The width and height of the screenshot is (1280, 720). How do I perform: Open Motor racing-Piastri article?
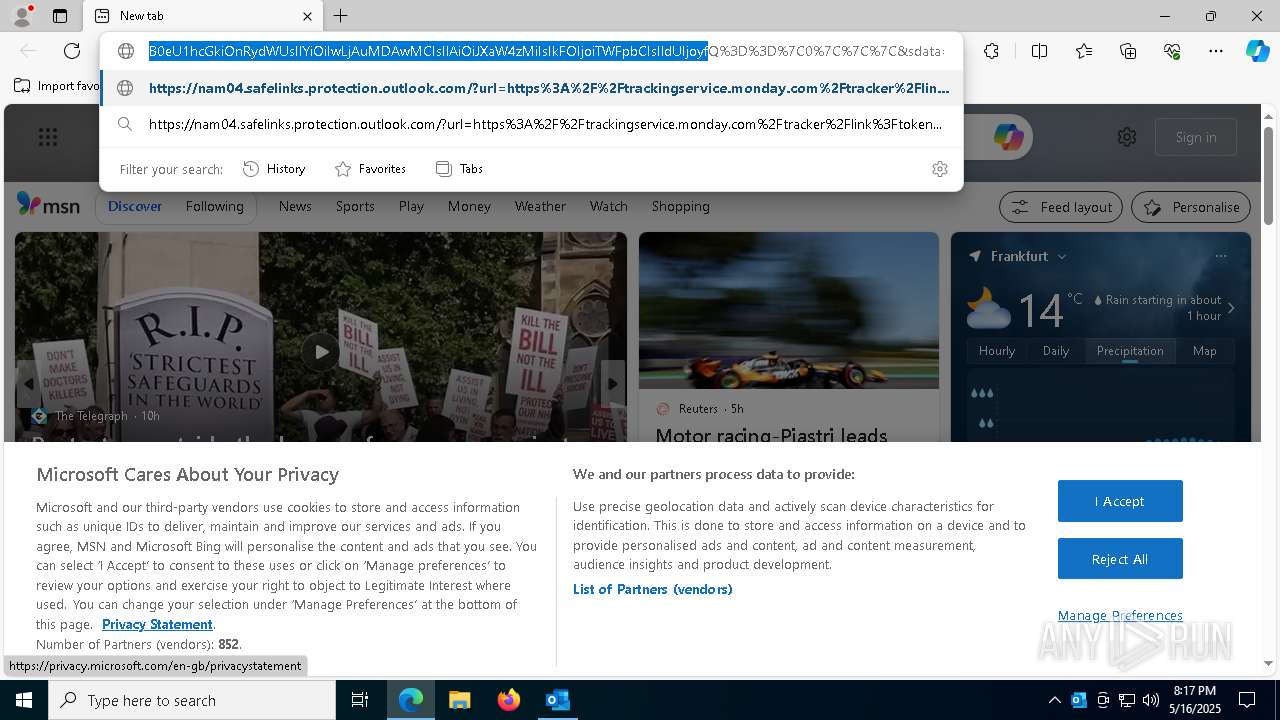pyautogui.click(x=771, y=435)
